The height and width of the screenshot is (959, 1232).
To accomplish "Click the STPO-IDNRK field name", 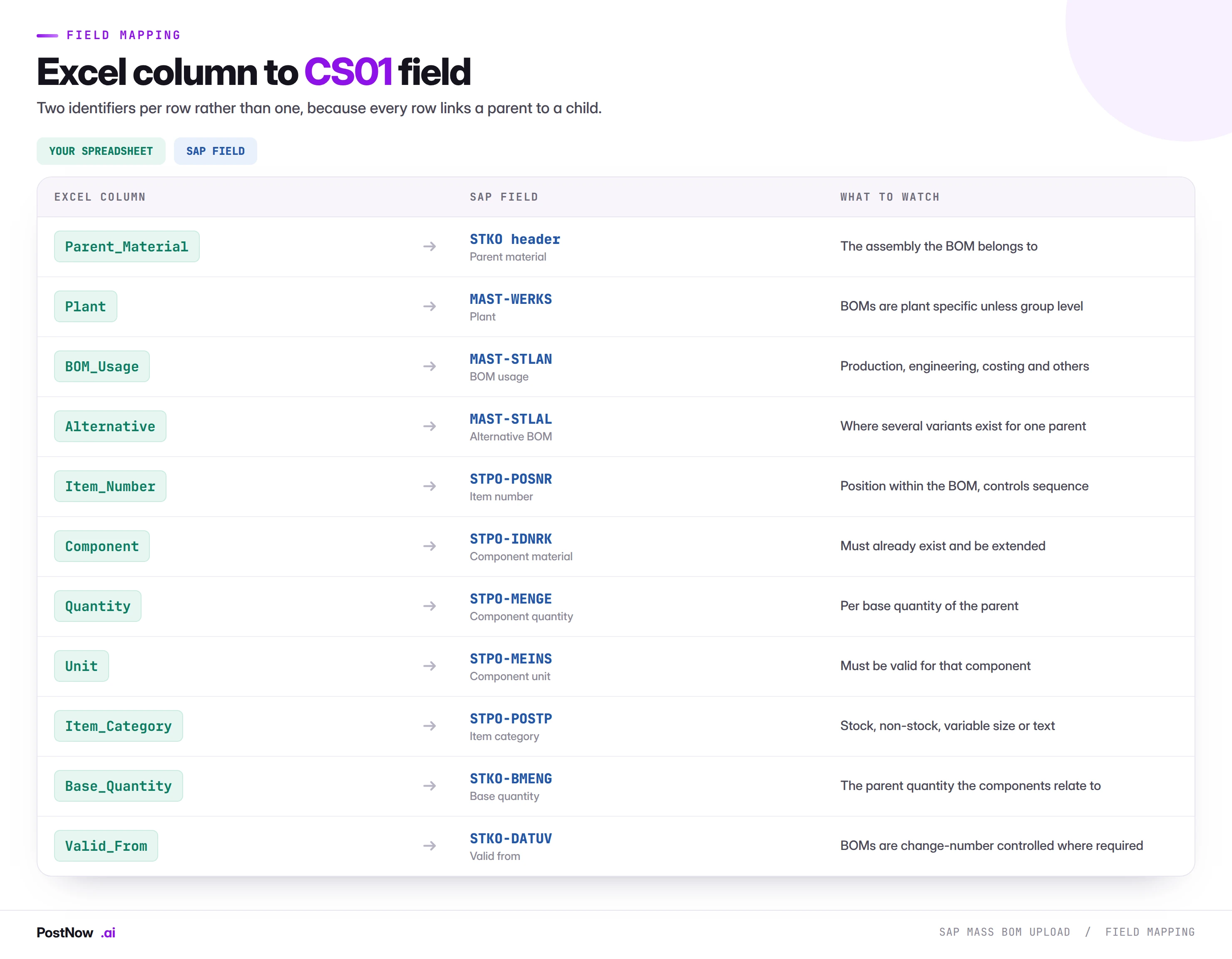I will tap(511, 539).
